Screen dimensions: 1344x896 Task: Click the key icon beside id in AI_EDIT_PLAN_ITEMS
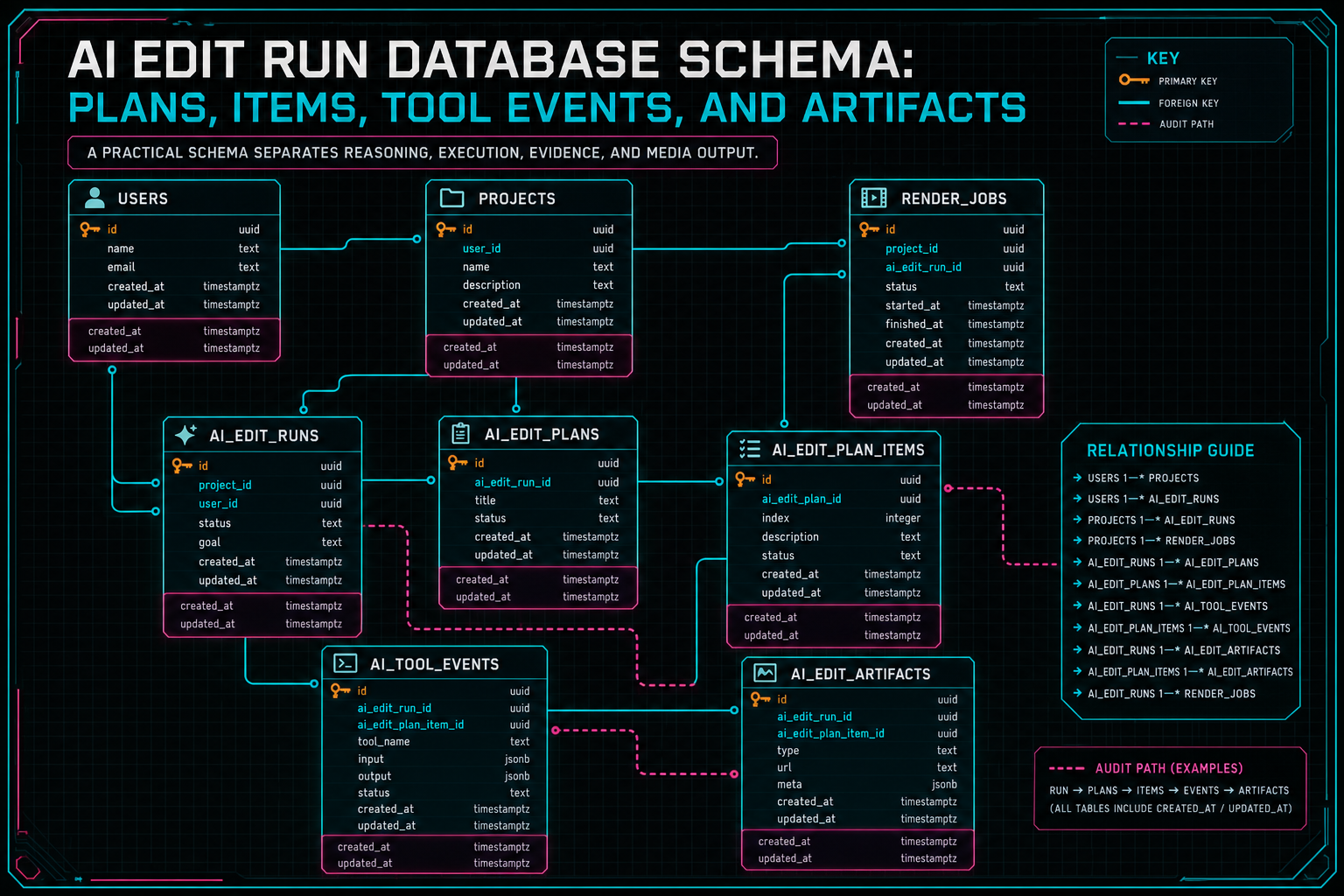point(745,479)
